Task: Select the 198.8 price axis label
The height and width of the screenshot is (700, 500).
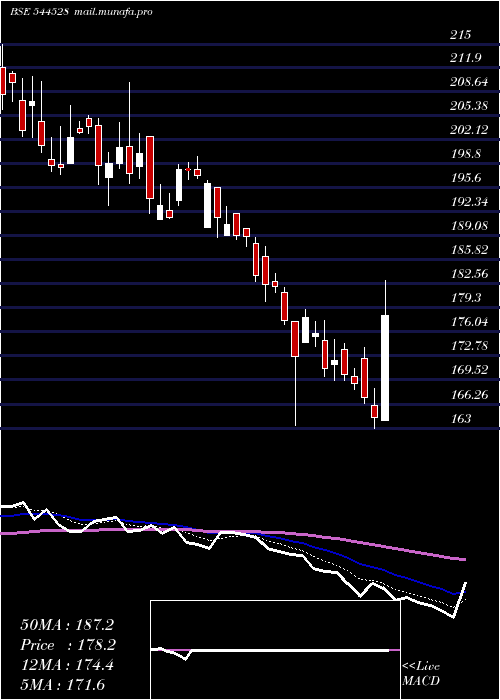Action: coord(466,154)
